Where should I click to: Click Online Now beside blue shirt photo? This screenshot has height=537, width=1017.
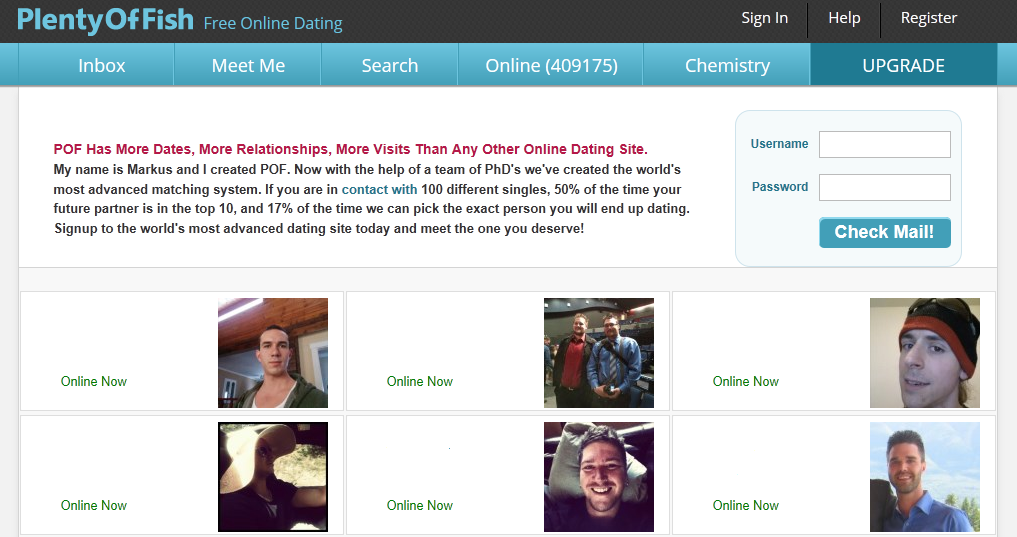746,505
